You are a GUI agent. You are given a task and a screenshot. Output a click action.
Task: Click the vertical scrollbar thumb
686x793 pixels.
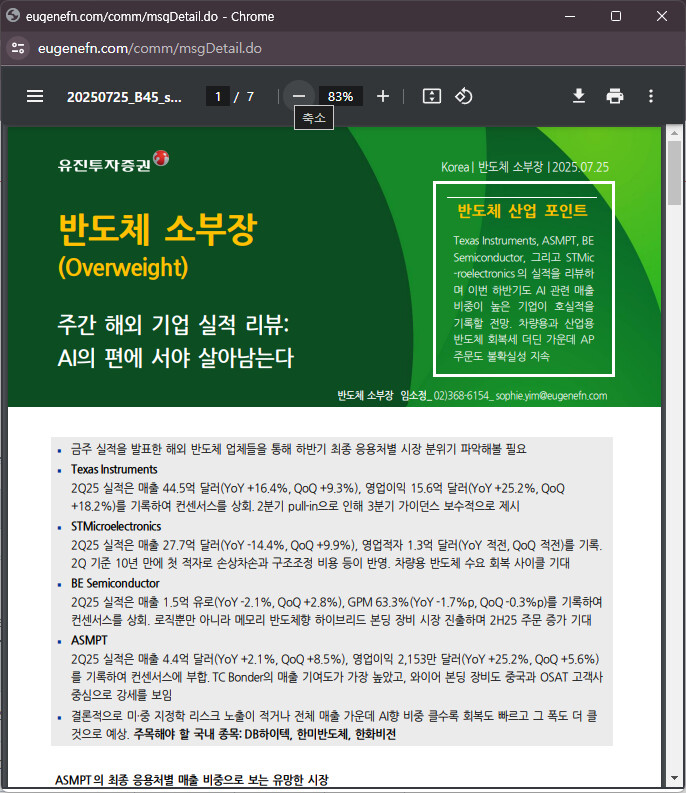click(x=674, y=173)
